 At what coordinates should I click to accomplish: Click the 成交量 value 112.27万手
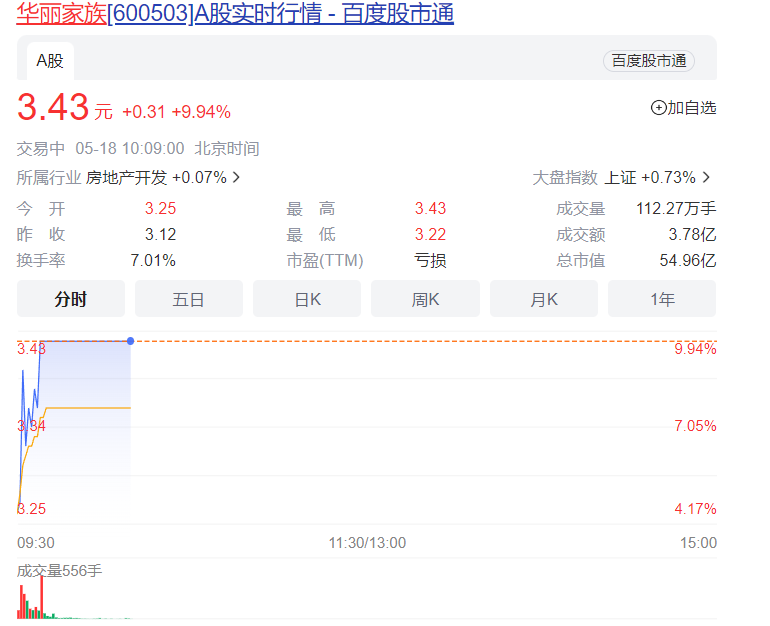coord(676,208)
